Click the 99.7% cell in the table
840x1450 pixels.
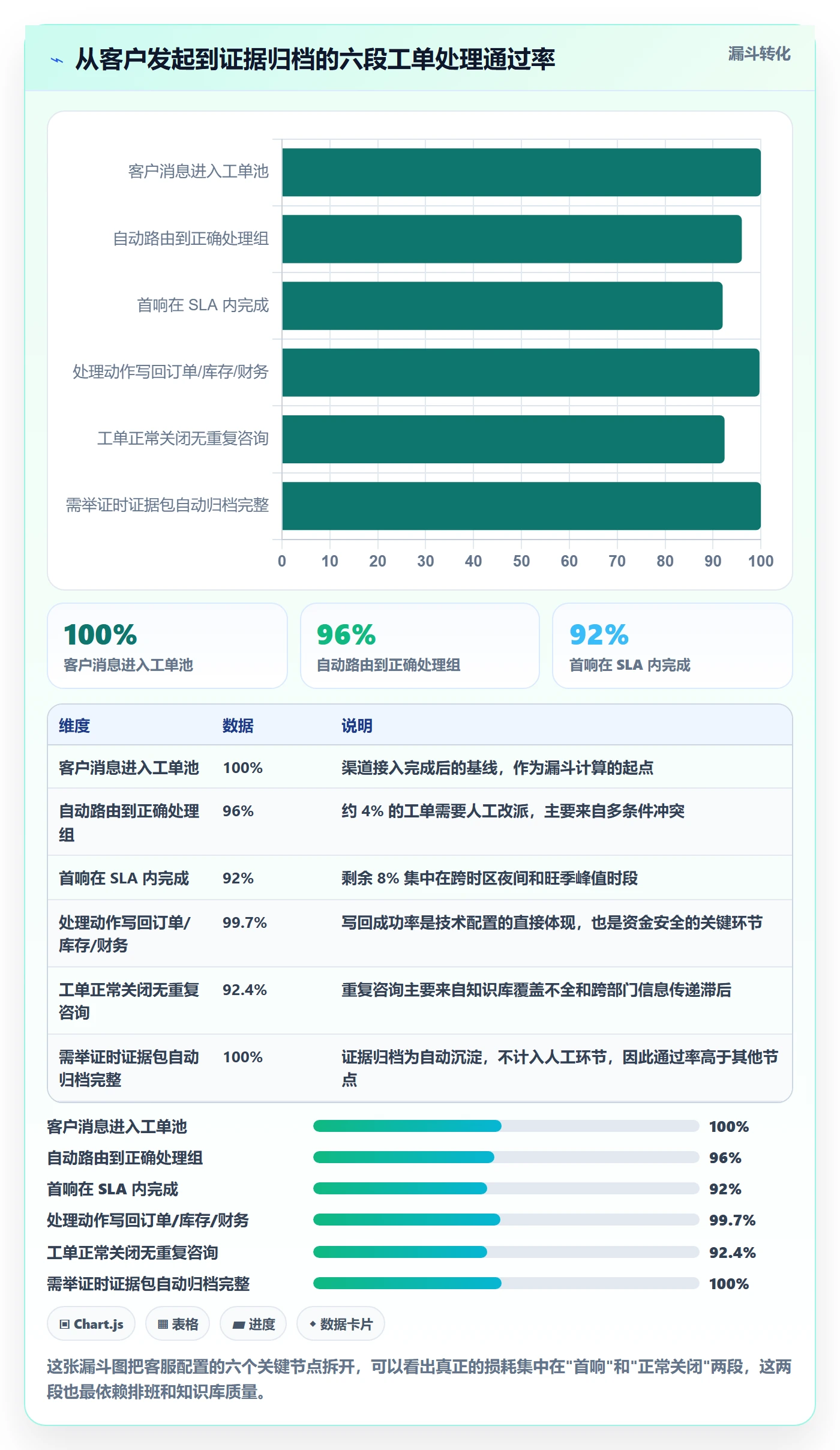(245, 922)
